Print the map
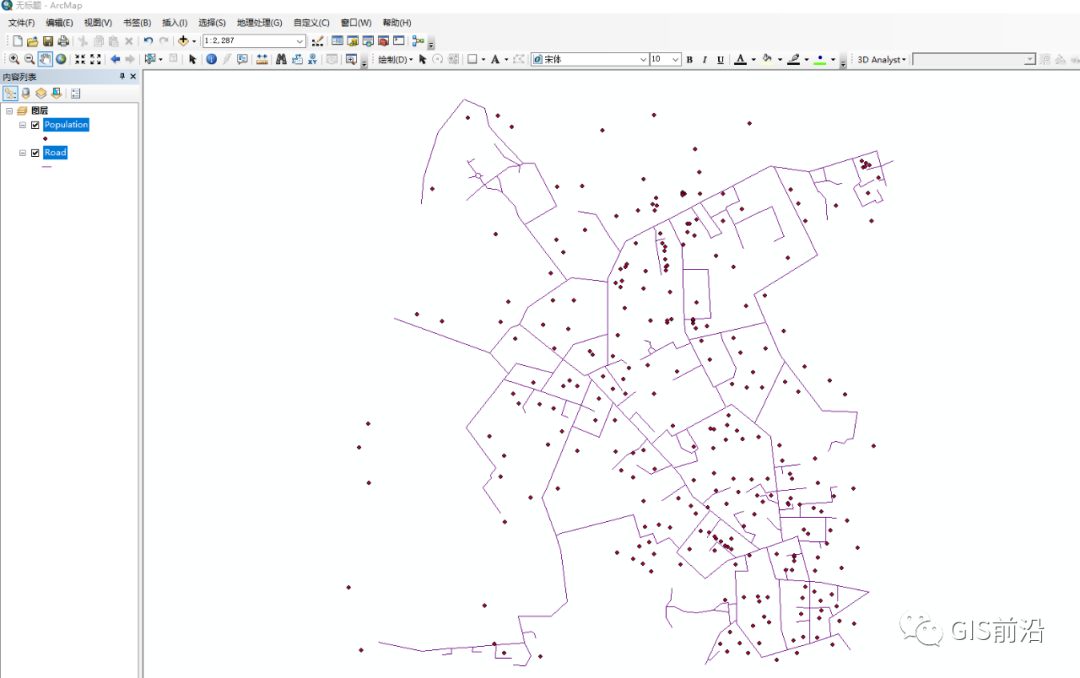 pos(63,41)
